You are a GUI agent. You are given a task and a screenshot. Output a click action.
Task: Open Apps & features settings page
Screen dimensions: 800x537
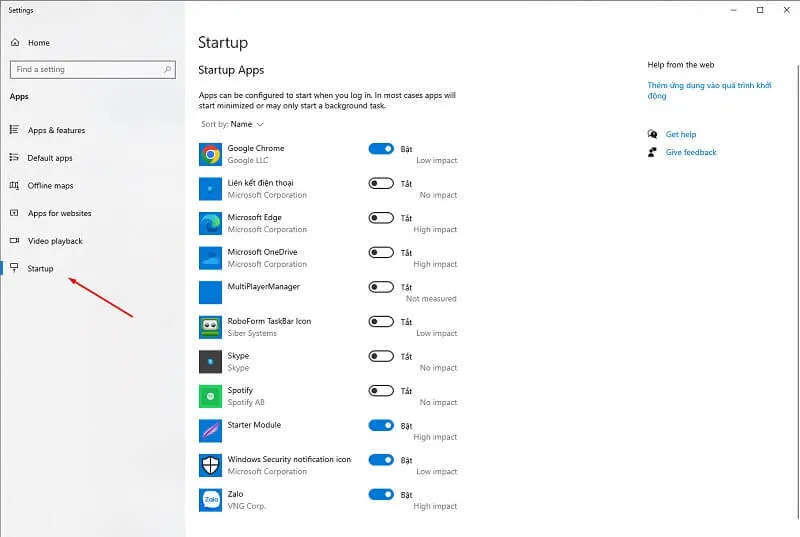56,131
